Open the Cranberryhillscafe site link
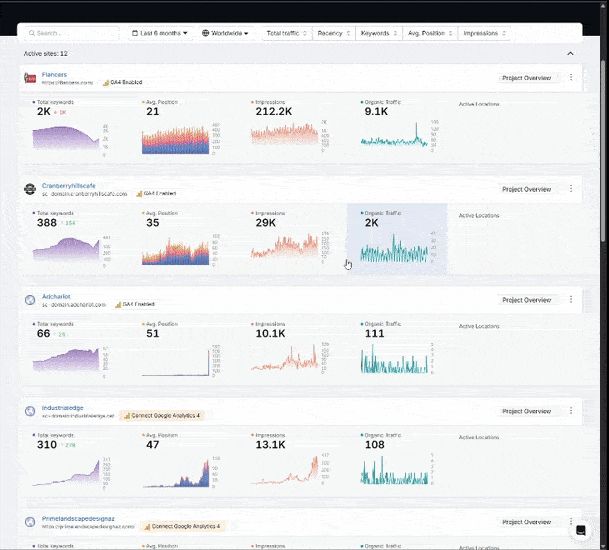609x550 pixels. point(68,186)
